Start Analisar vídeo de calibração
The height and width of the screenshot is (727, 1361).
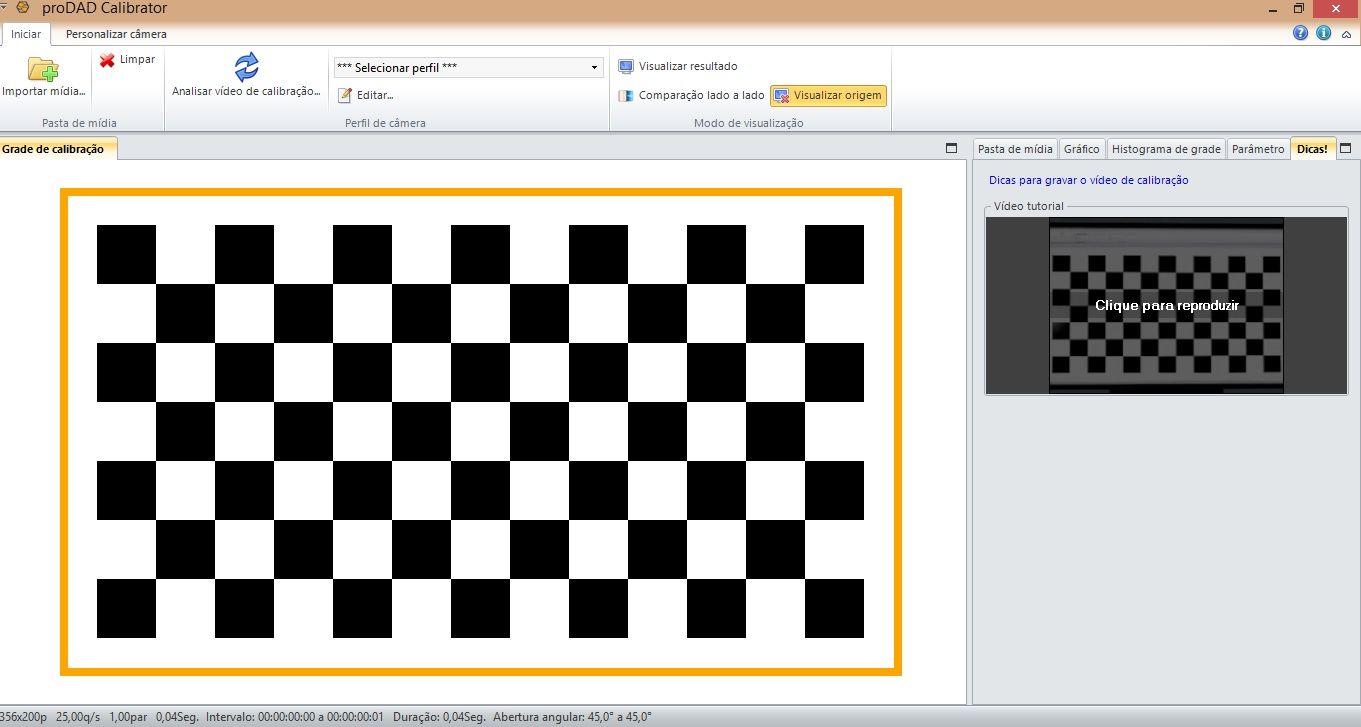(246, 68)
